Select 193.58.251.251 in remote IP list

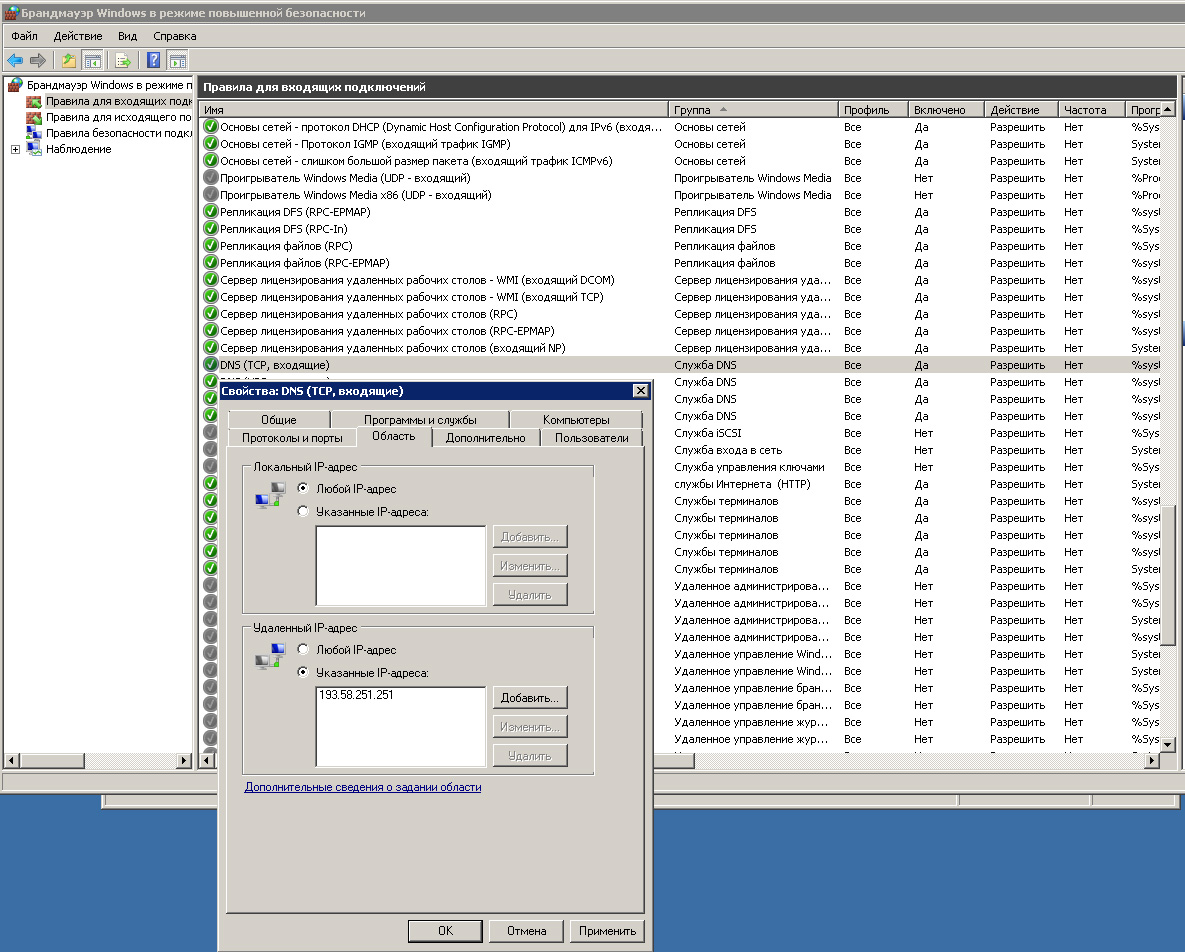click(x=356, y=694)
